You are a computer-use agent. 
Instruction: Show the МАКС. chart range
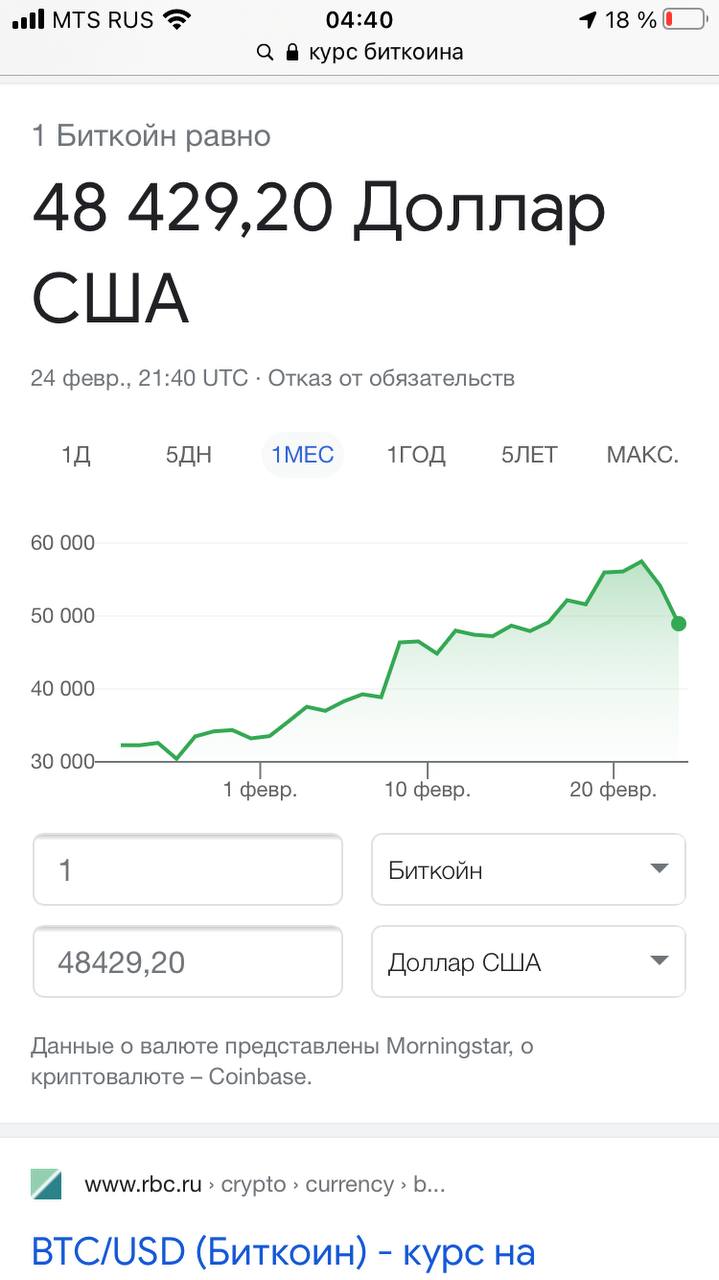643,455
